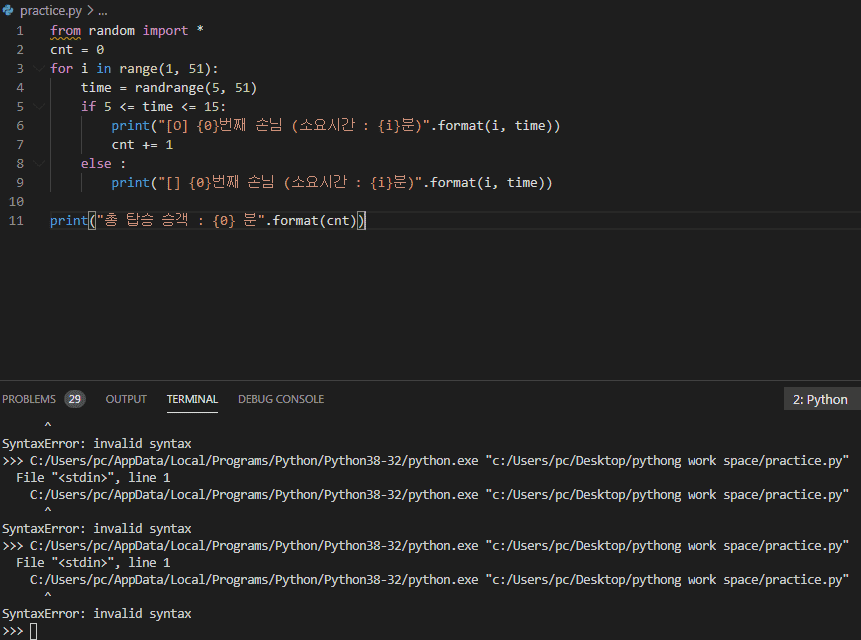Switch to the OUTPUT panel tab
The image size is (861, 640).
point(126,399)
